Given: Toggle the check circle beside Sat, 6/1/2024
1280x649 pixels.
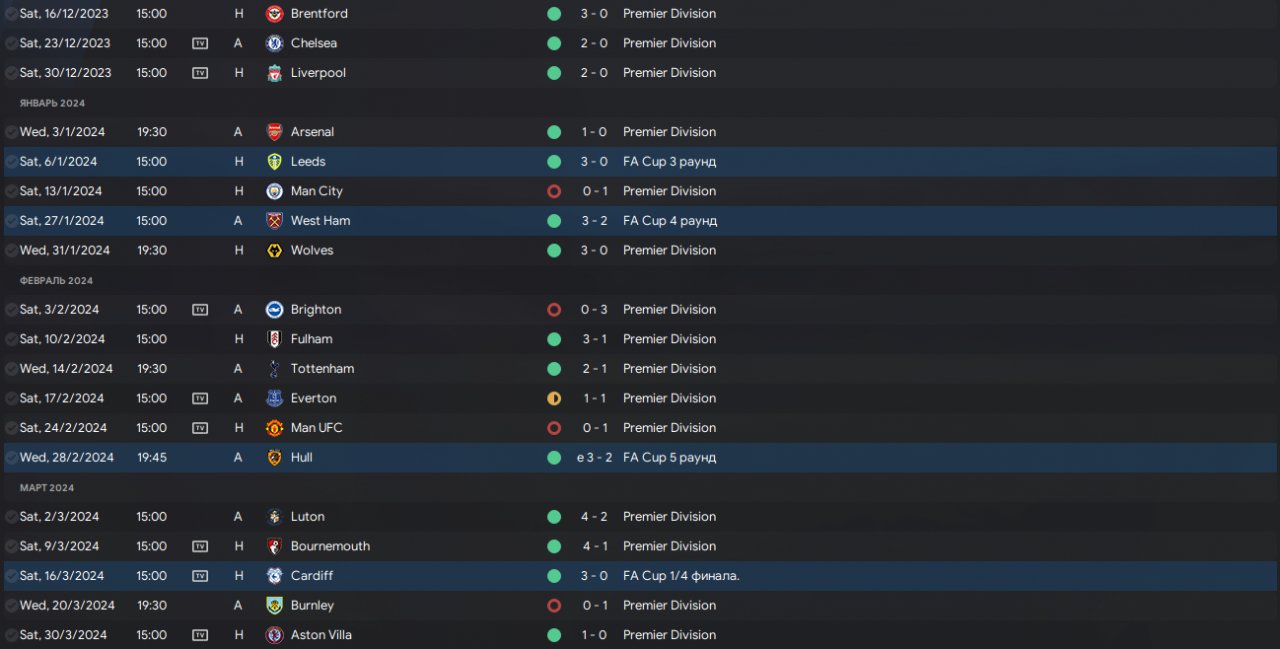Looking at the screenshot, I should pyautogui.click(x=11, y=162).
